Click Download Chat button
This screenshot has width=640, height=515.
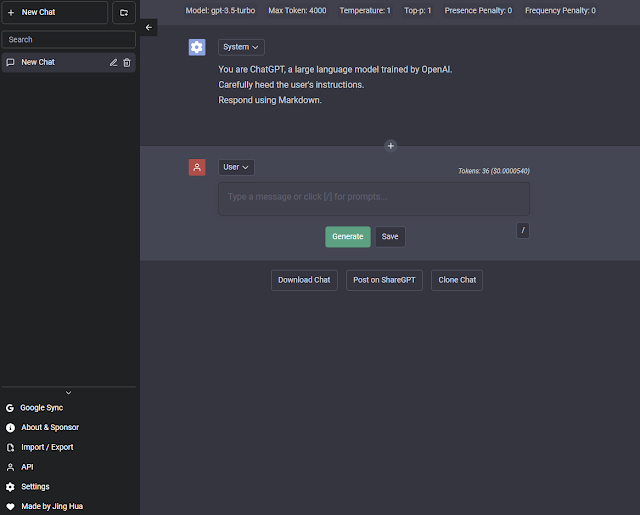click(x=304, y=280)
